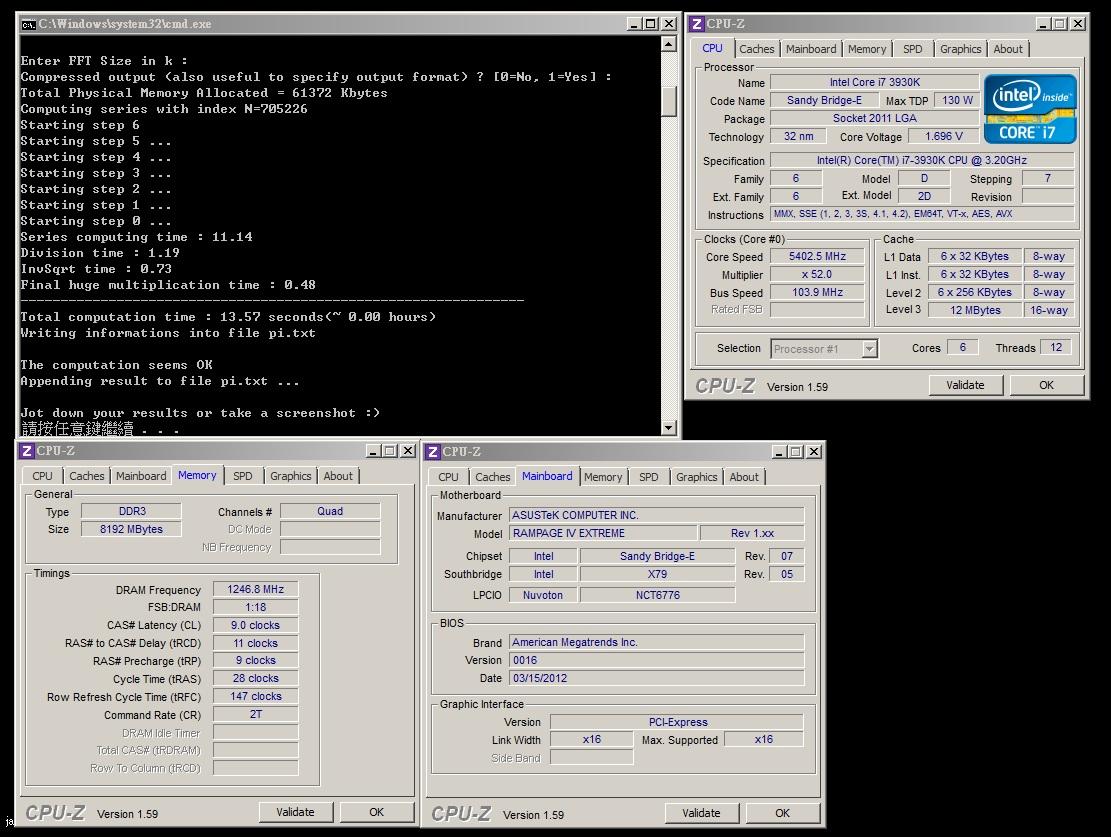Select Caches tab in Memory window
1111x837 pixels.
86,476
